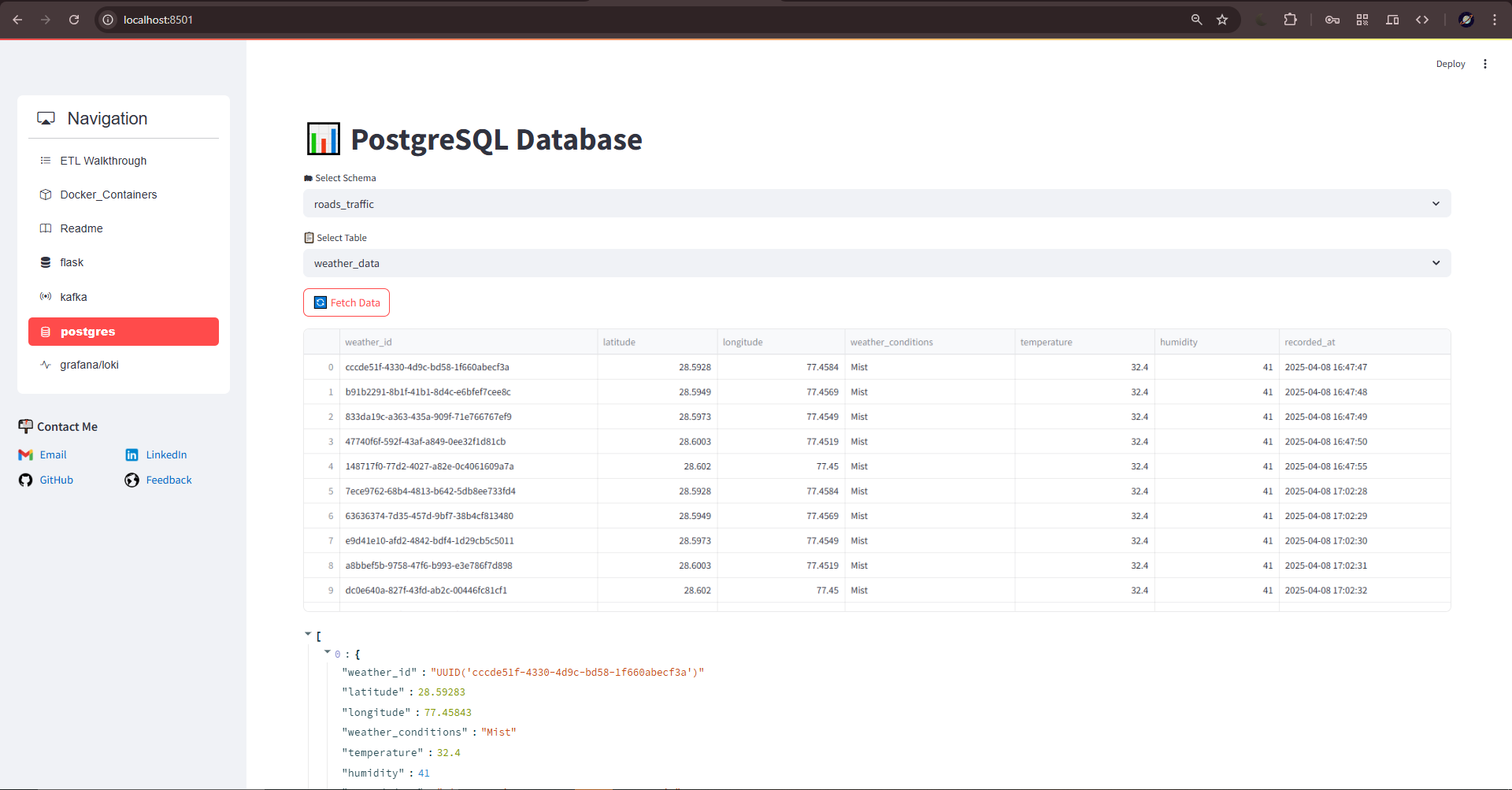This screenshot has height=790, width=1512.
Task: Open the browser menu at top right
Action: click(x=1495, y=19)
